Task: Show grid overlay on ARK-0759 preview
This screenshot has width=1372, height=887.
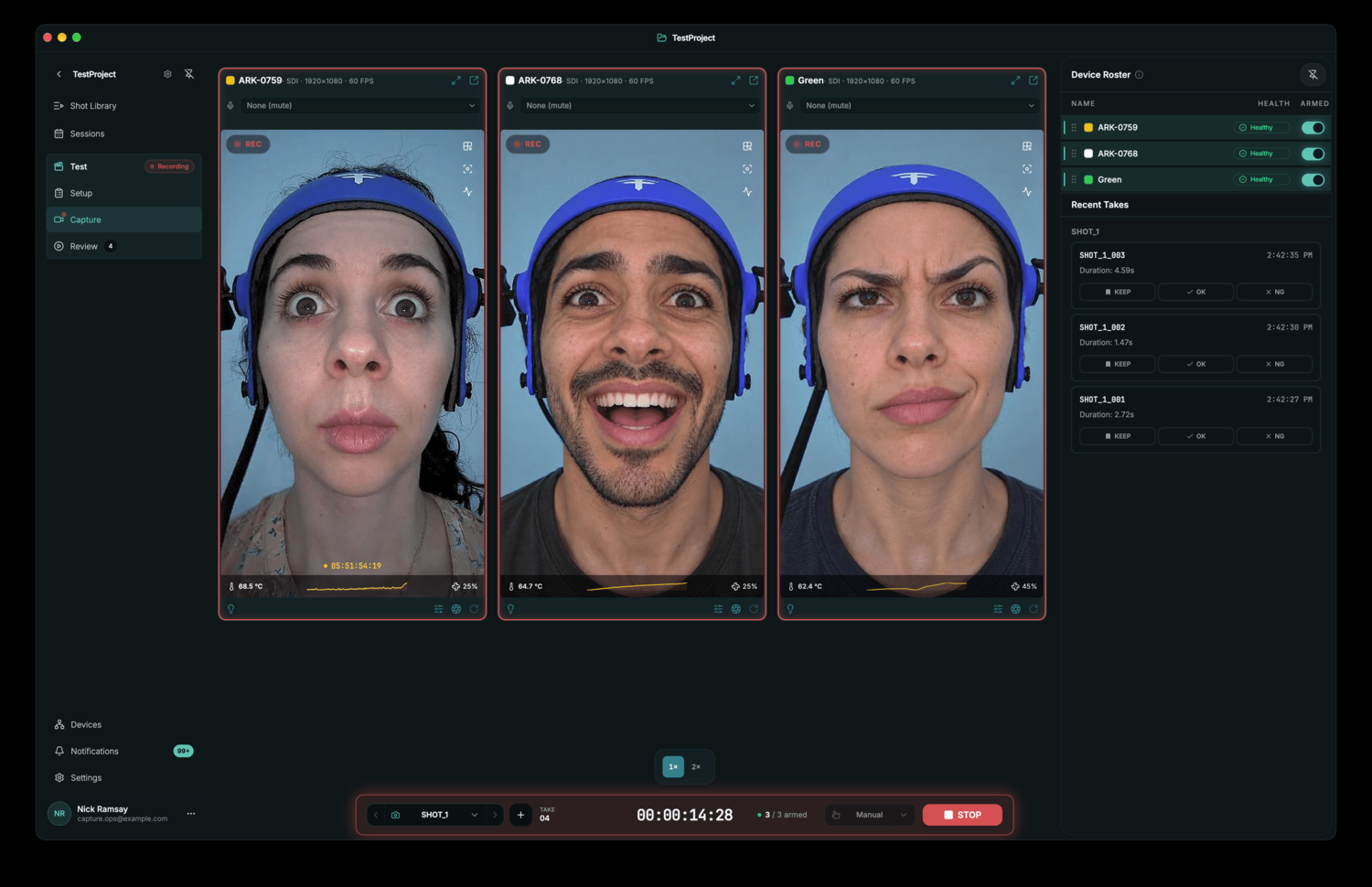Action: (x=467, y=146)
